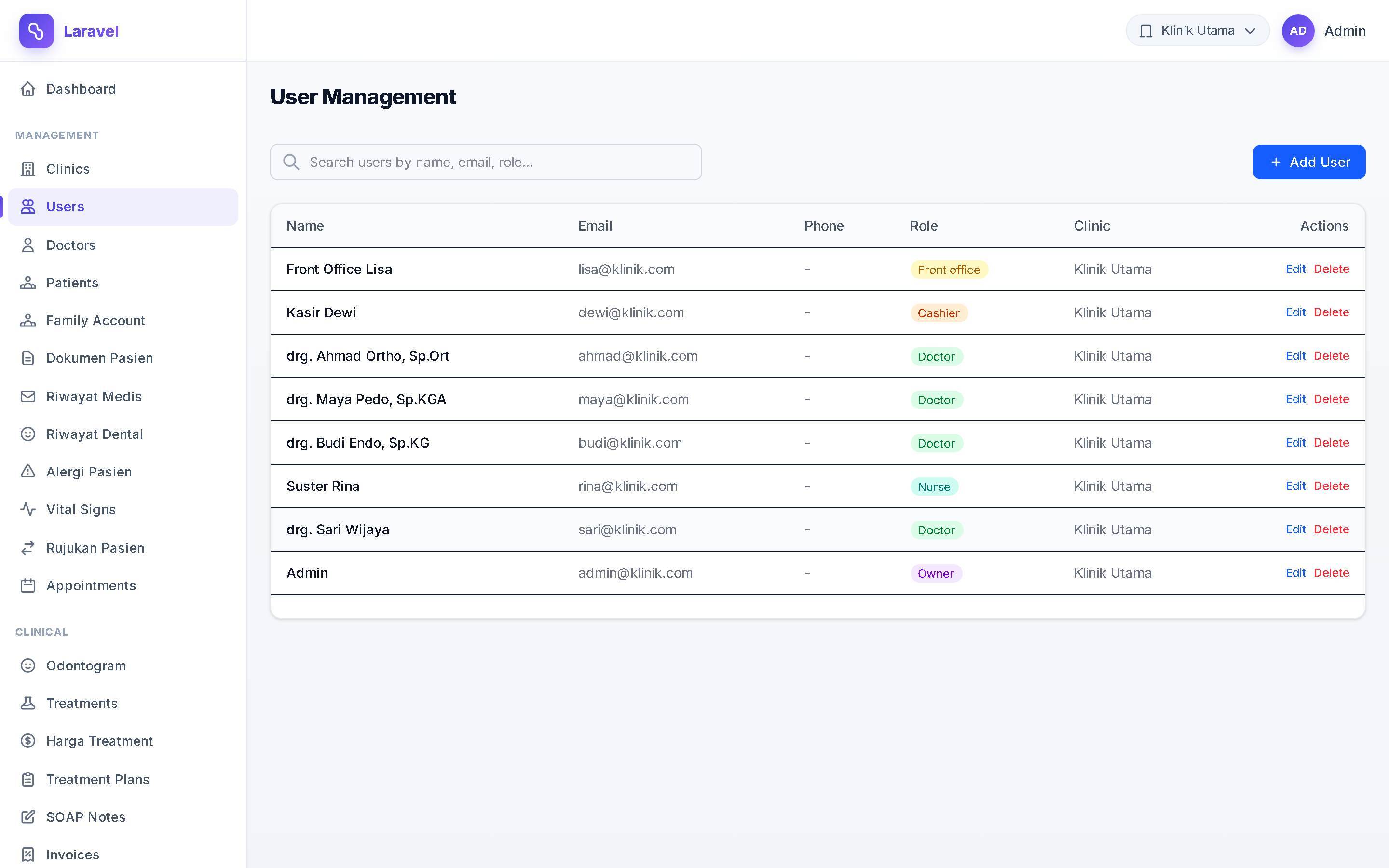Click the Front office role badge

tap(949, 270)
